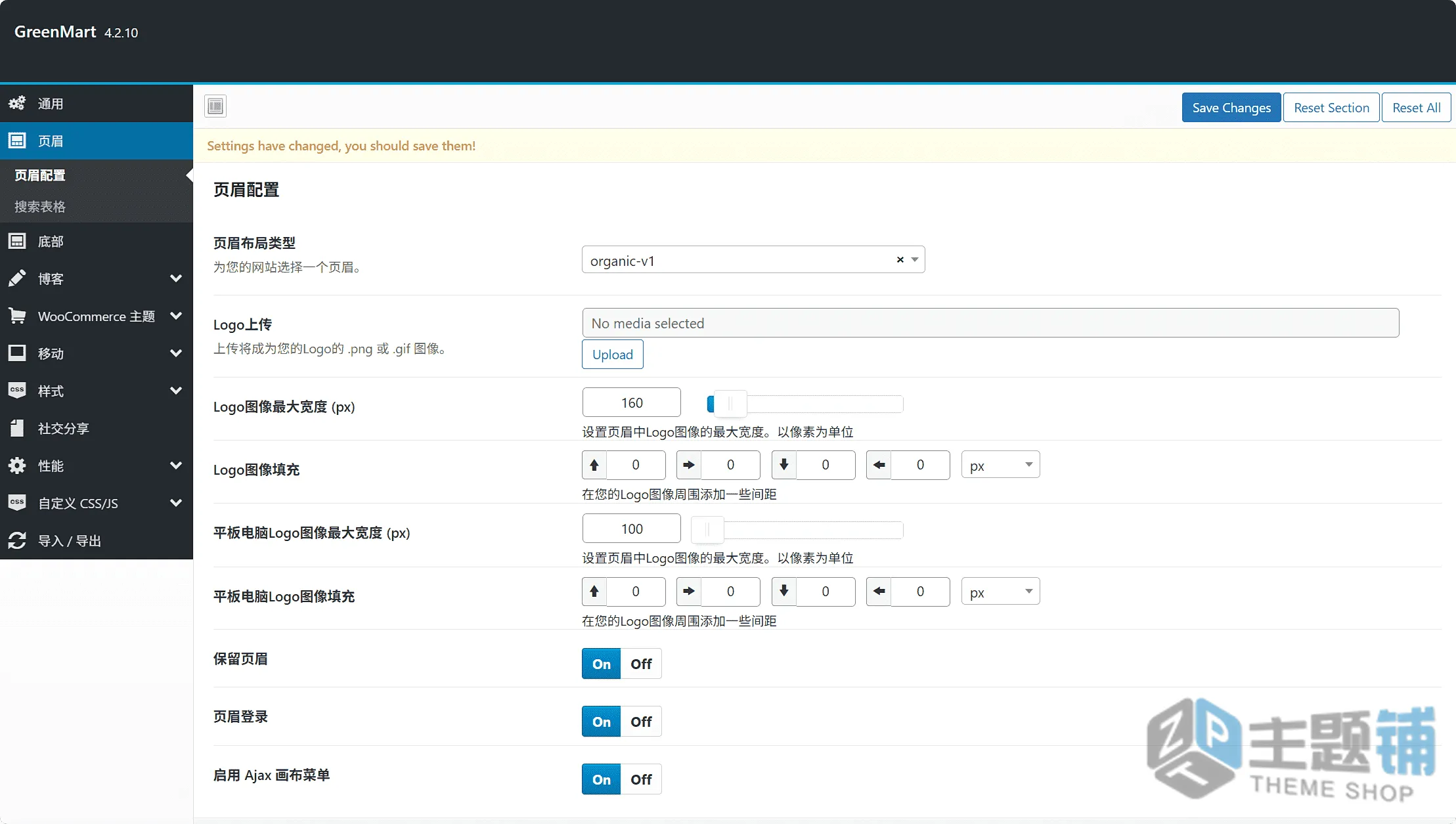This screenshot has height=824, width=1456.
Task: Click up arrow icon in 平板电脑Logo图像填充 row
Action: [x=594, y=592]
